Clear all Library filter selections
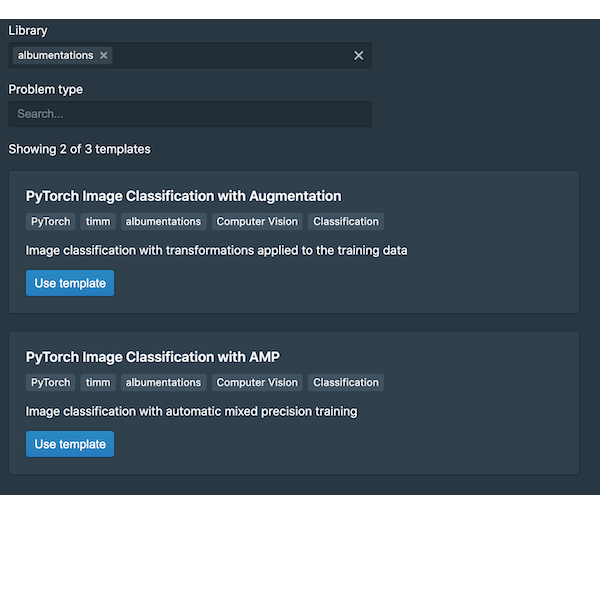Image resolution: width=600 pixels, height=600 pixels. pyautogui.click(x=358, y=55)
